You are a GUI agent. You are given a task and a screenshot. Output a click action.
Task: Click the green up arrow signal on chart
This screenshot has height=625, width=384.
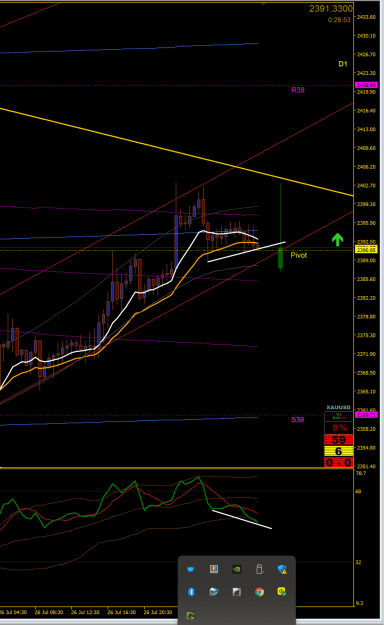[x=337, y=240]
